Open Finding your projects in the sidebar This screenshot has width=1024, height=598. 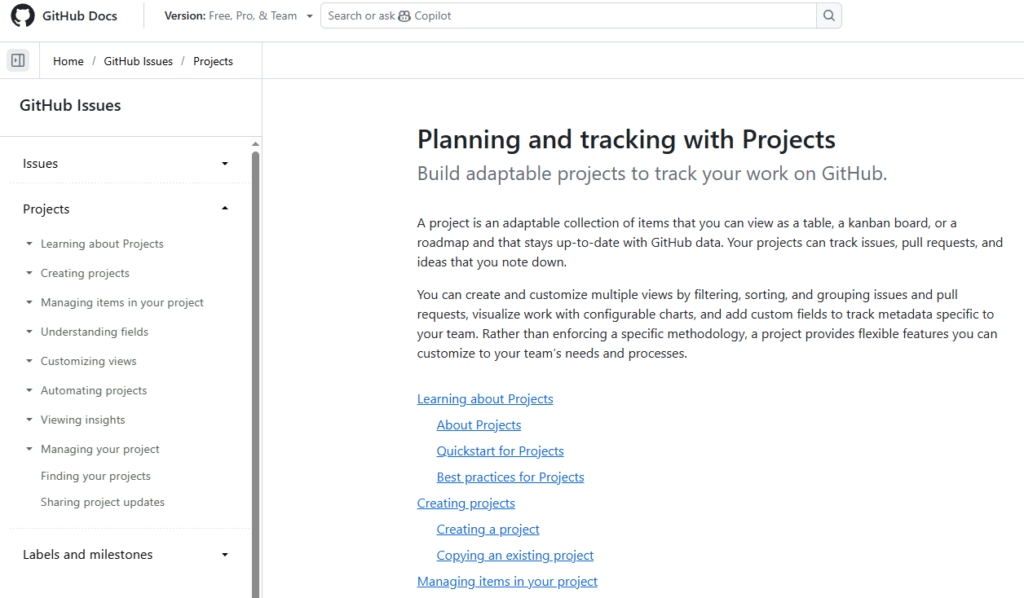tap(95, 476)
